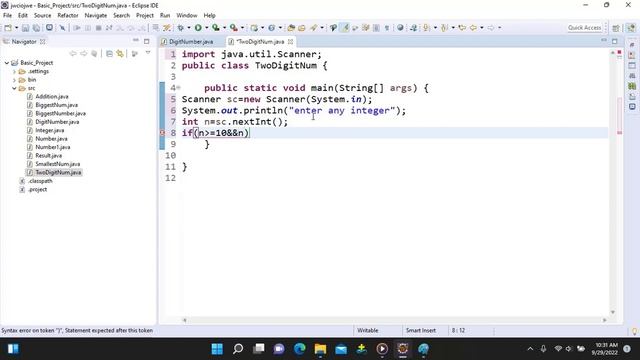Open the Navigate menu
Screen dimensions: 640x360
point(96,15)
